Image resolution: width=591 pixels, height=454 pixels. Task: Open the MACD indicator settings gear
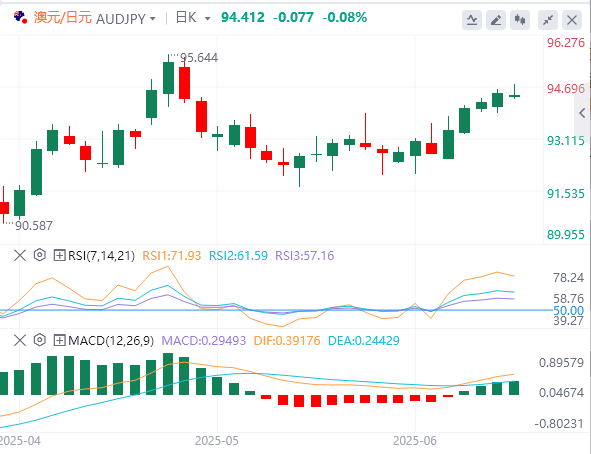tap(40, 340)
